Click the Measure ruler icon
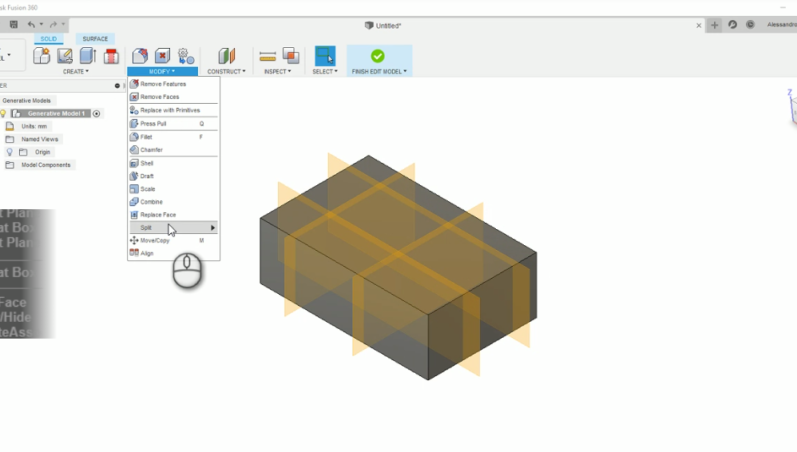The image size is (797, 452). (267, 56)
